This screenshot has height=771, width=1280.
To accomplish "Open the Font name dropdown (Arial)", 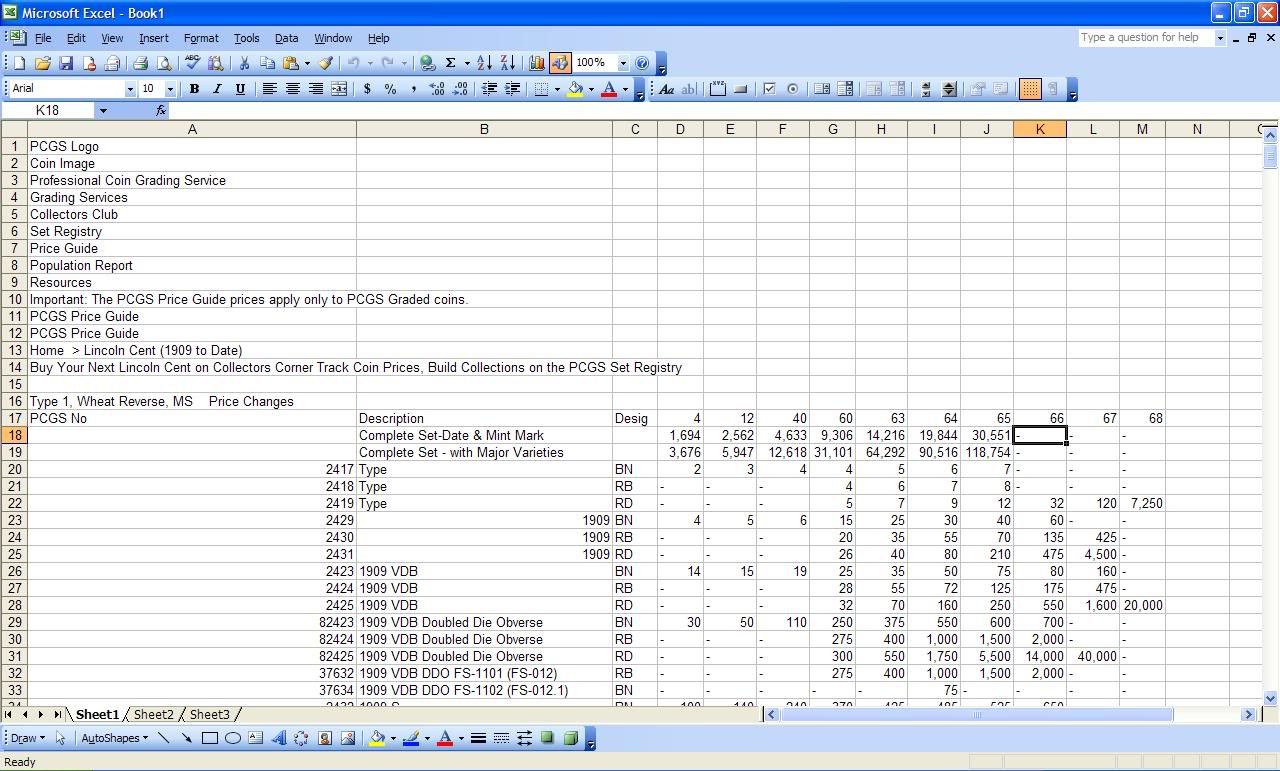I will [129, 89].
